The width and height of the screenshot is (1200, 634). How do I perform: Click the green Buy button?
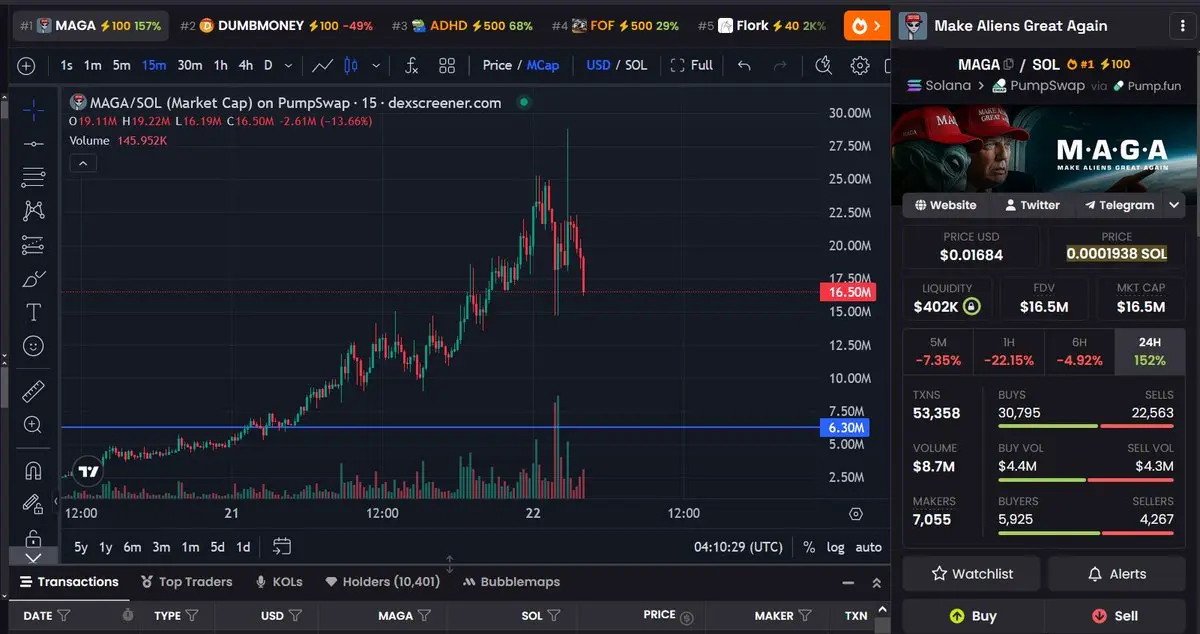972,616
